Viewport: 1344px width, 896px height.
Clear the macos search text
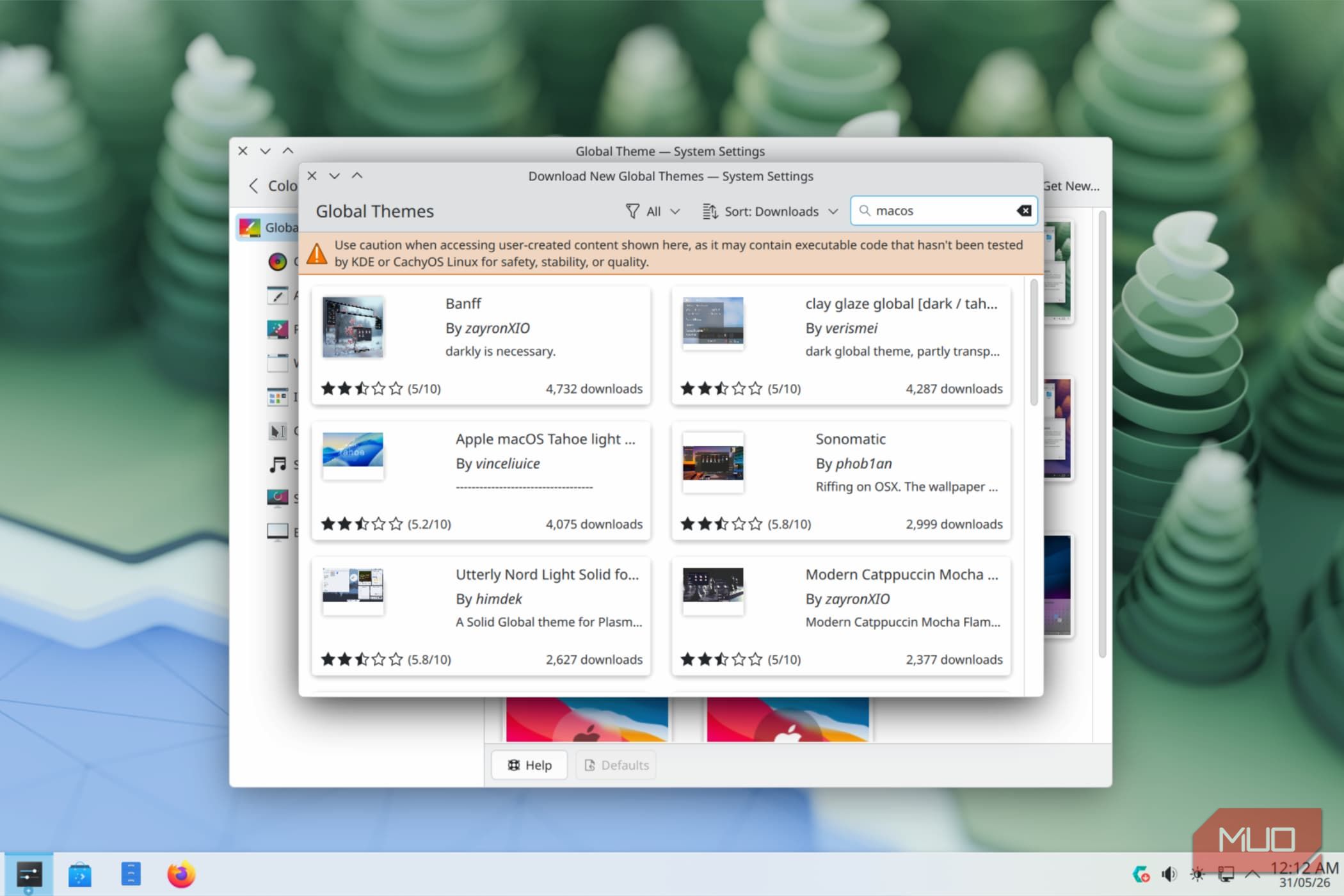(1023, 211)
